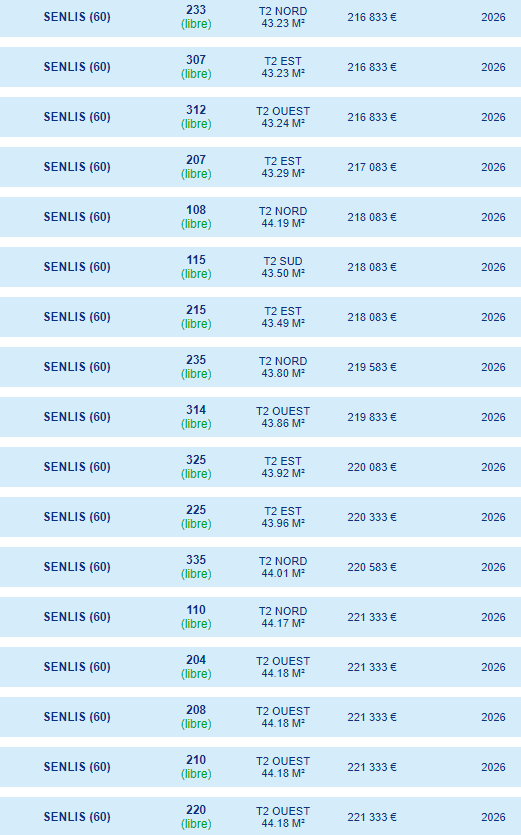Select lot number 307 row

[260, 67]
